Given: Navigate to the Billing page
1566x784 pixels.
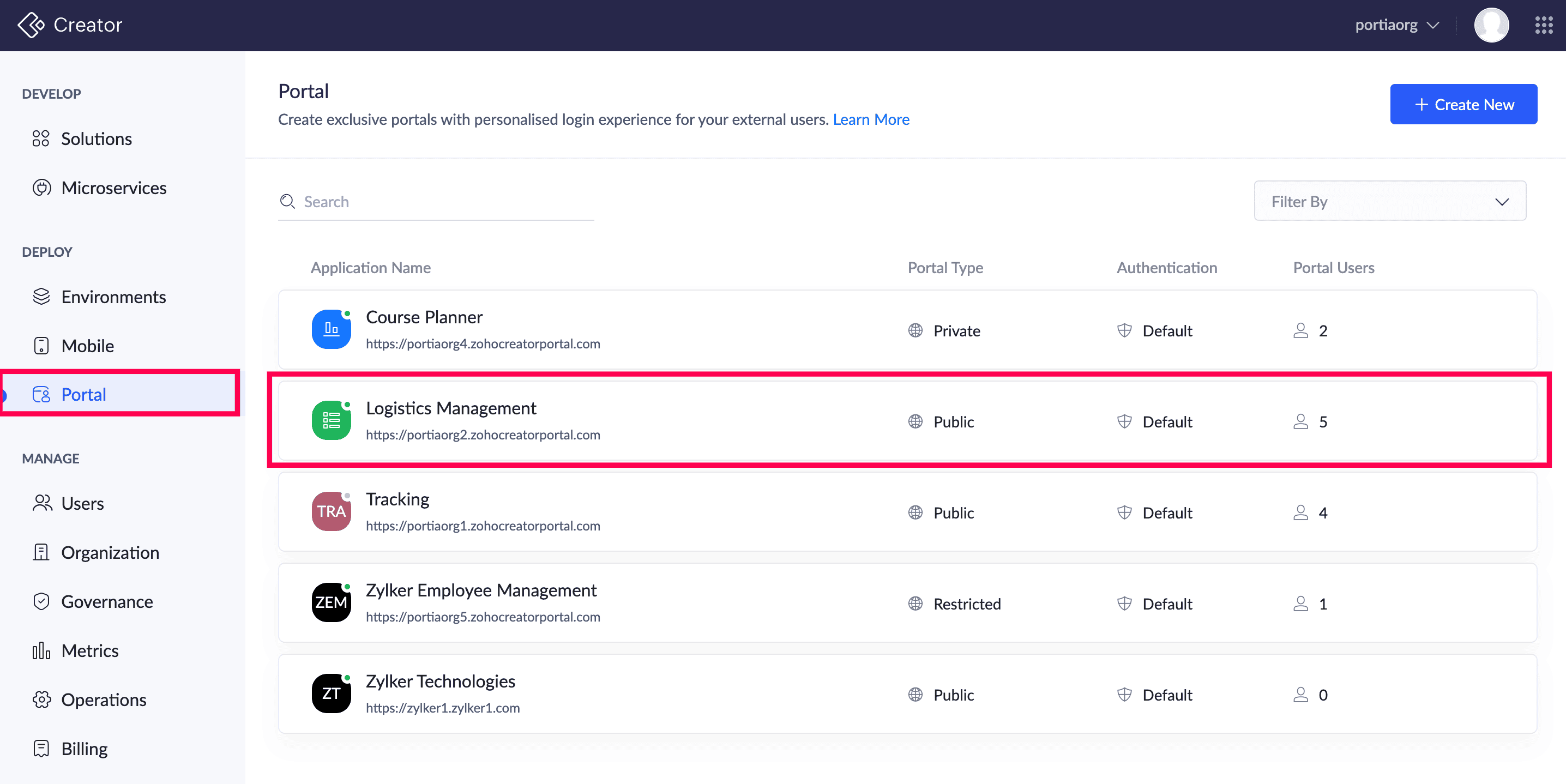Looking at the screenshot, I should [84, 748].
